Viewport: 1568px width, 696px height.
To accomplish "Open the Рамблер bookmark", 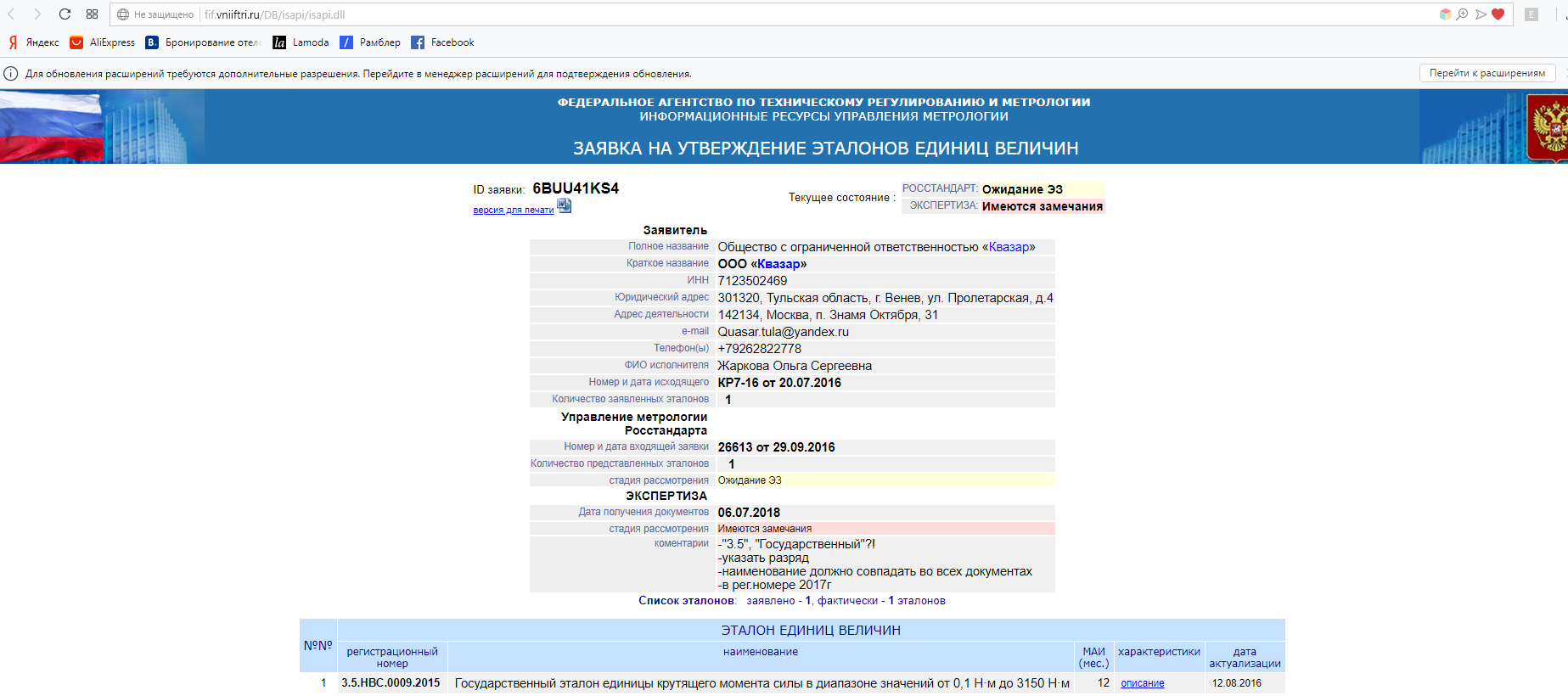I will pos(370,42).
